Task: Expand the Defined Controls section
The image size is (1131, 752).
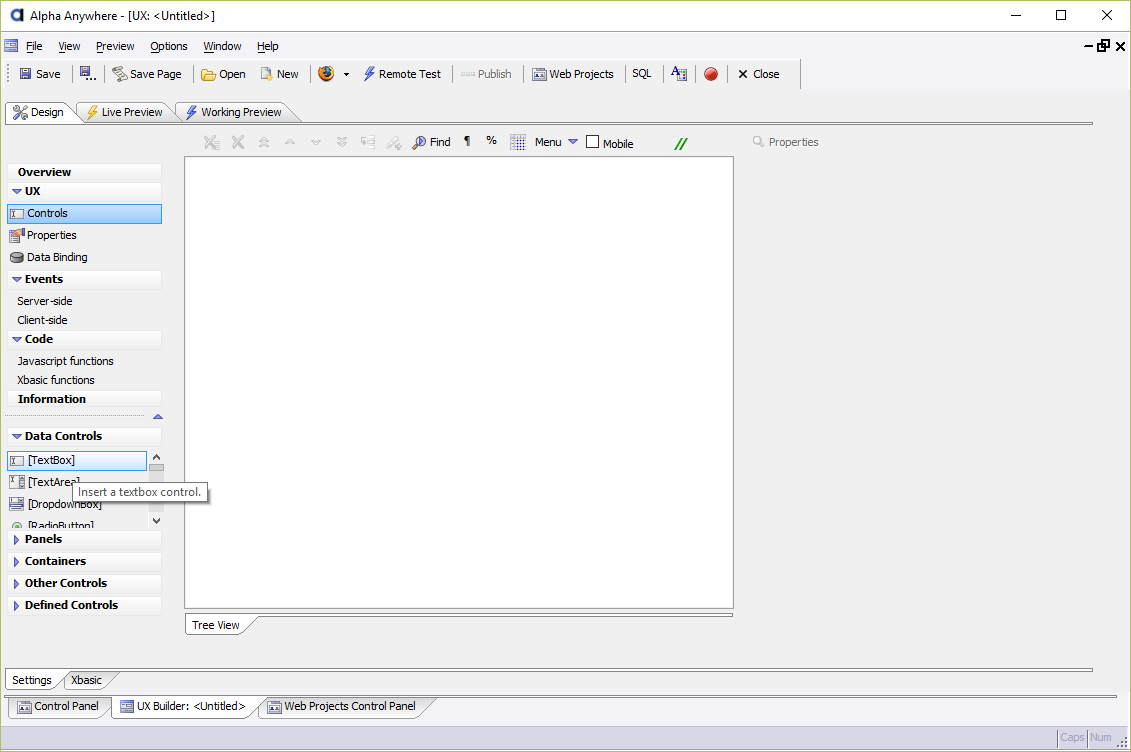Action: coord(16,606)
